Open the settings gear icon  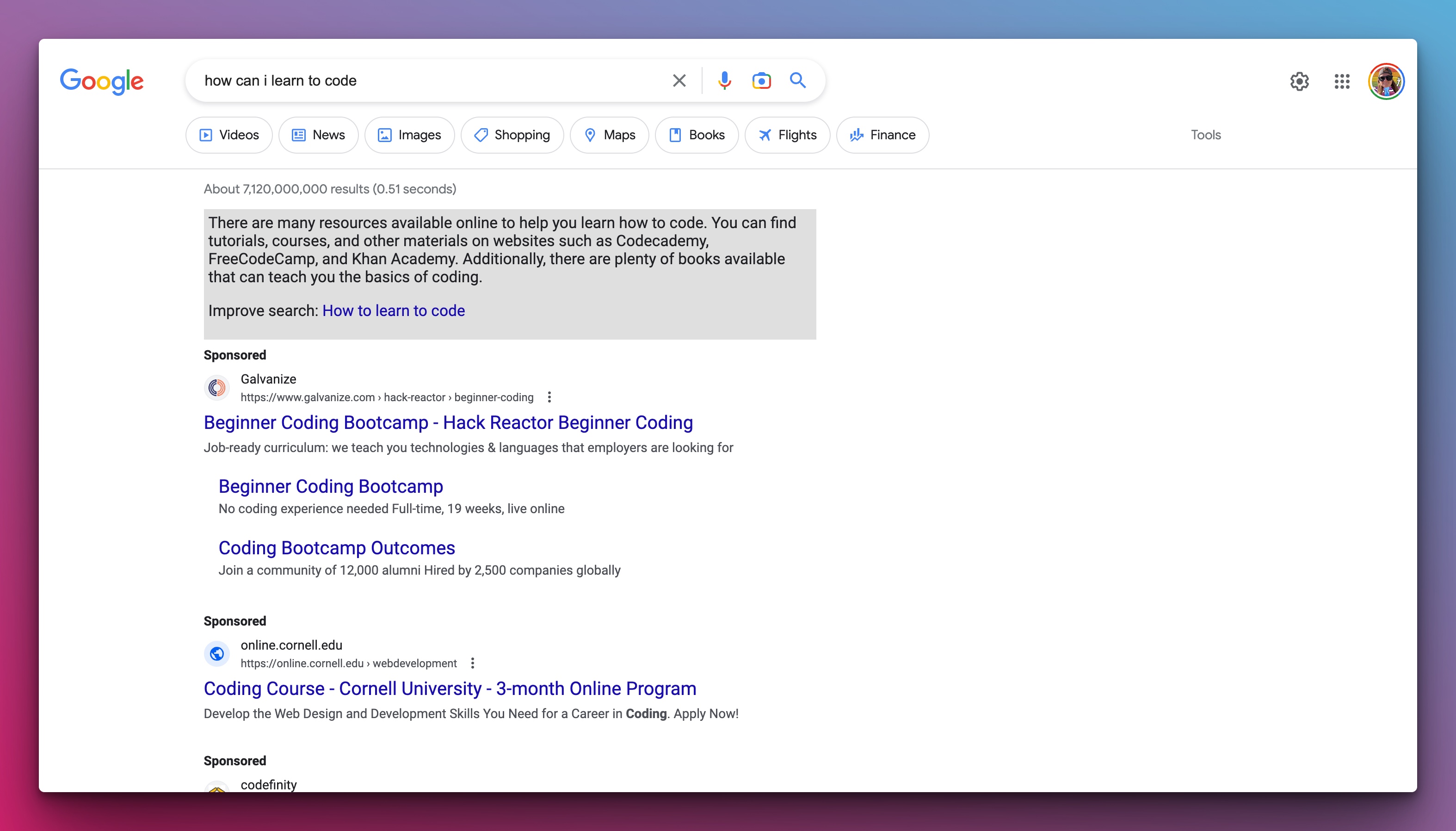(x=1299, y=81)
